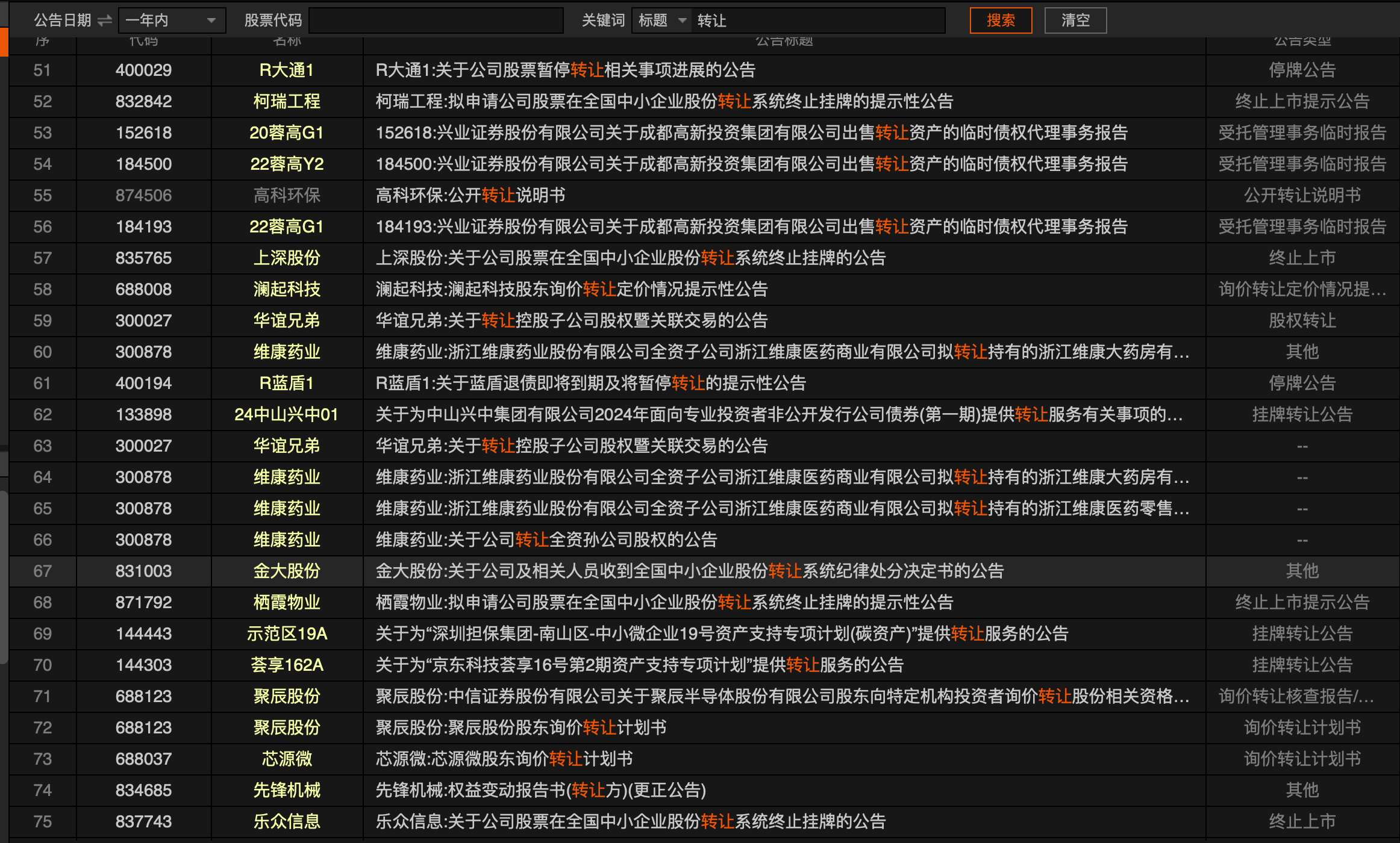Click the 股票代码 stock code input field
The width and height of the screenshot is (1400, 843).
pos(436,20)
